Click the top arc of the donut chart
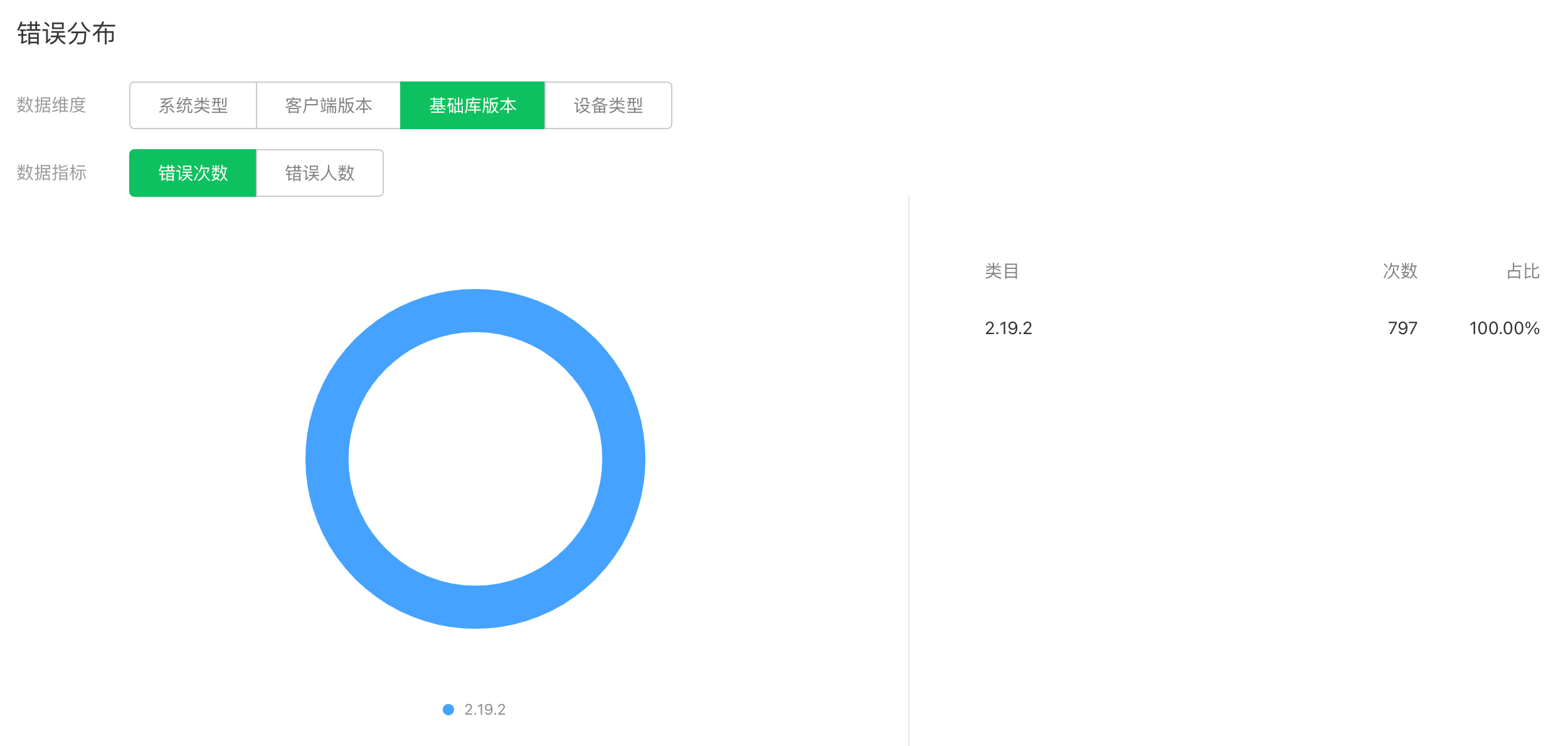 tap(475, 311)
